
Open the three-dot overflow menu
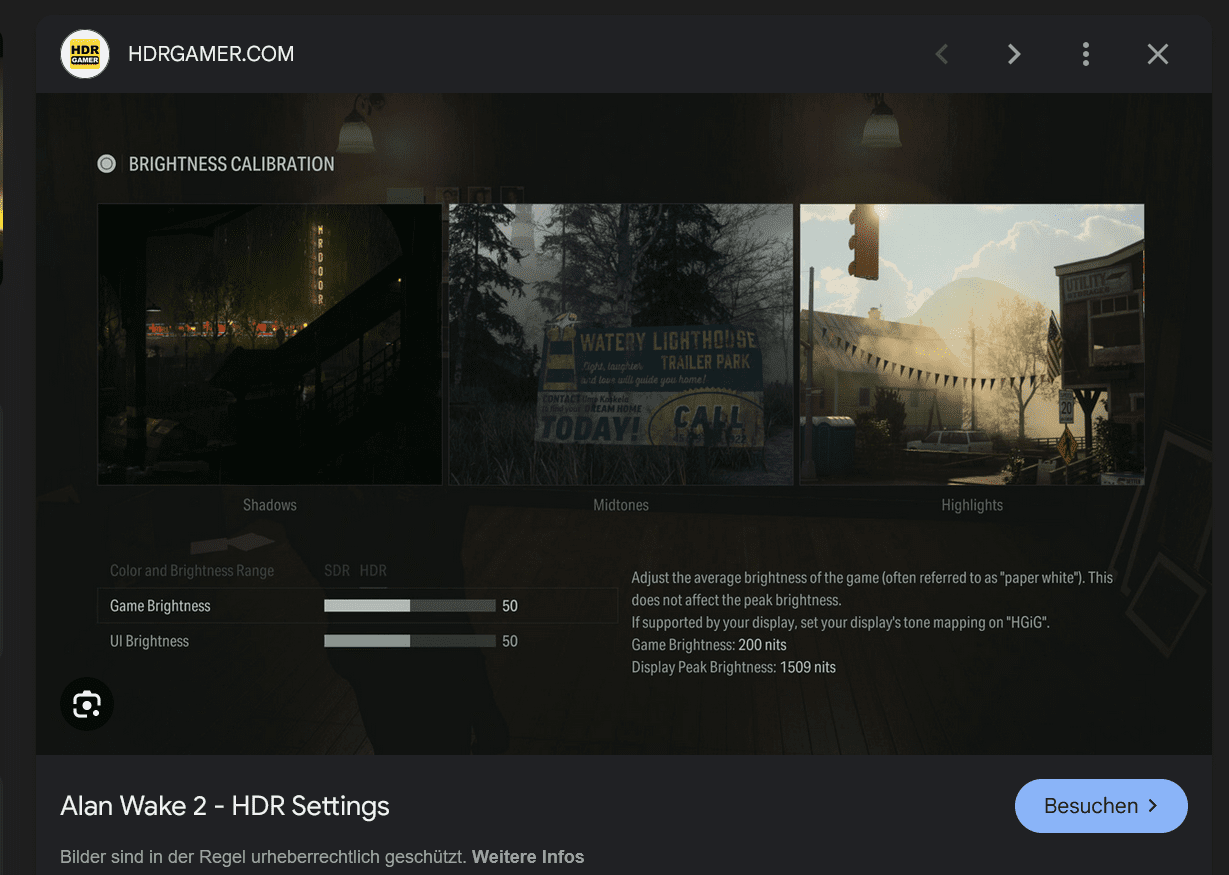point(1085,54)
